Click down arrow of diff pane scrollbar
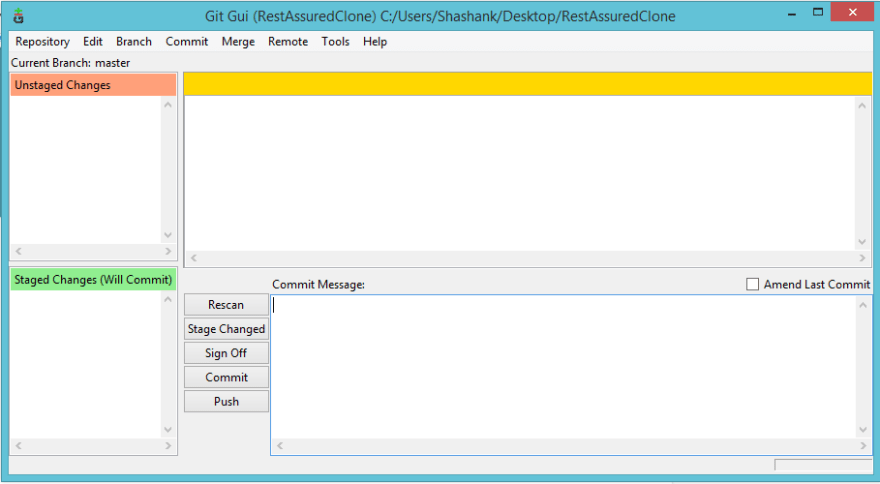The width and height of the screenshot is (880, 484). click(863, 242)
